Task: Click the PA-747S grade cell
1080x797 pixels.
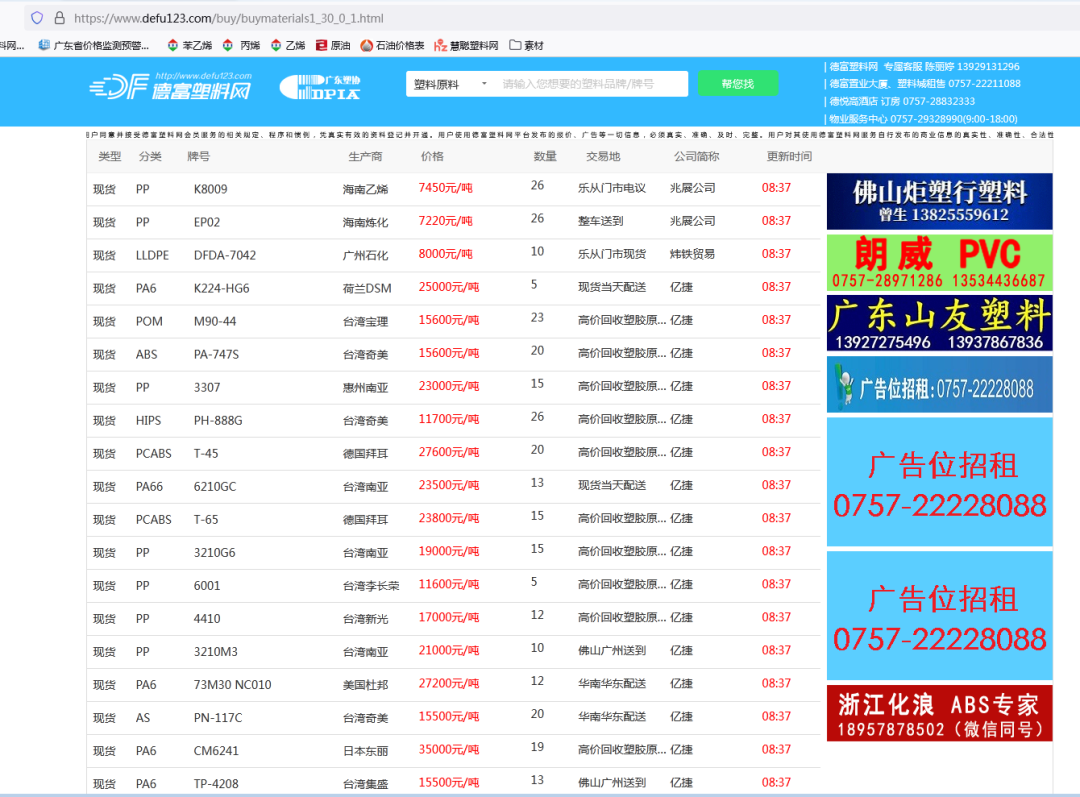Action: coord(216,355)
